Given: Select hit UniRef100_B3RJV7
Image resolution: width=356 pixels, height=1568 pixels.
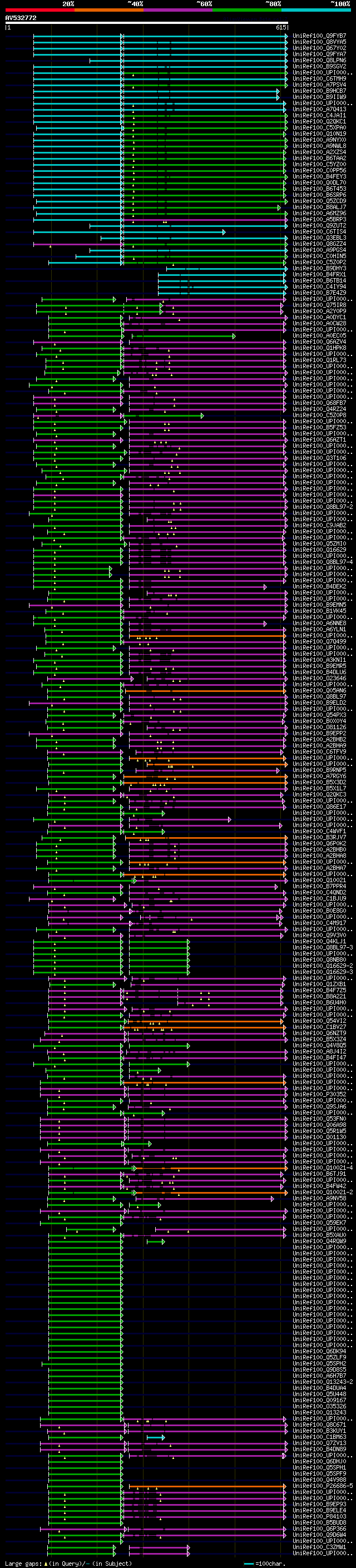Looking at the screenshot, I should coord(319,838).
